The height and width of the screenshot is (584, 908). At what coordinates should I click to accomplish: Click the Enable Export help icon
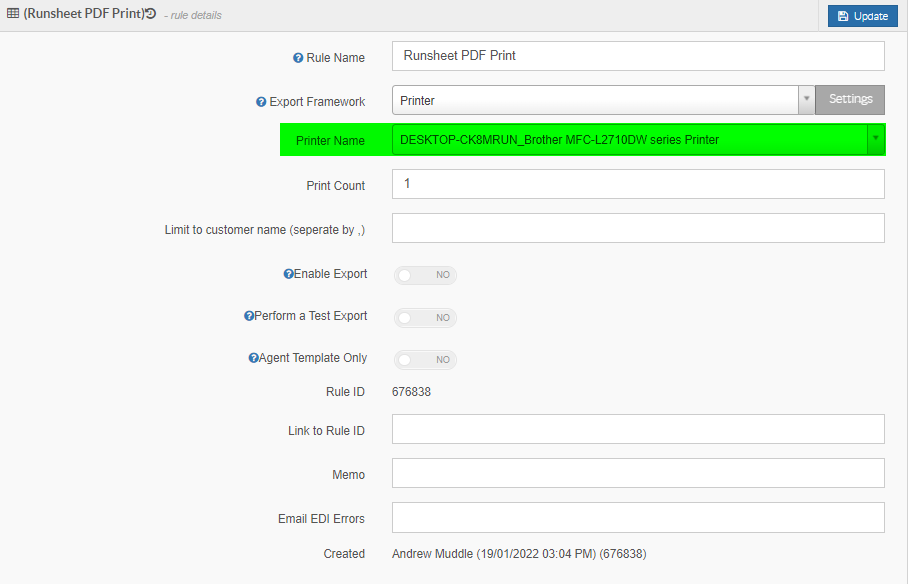click(x=288, y=274)
